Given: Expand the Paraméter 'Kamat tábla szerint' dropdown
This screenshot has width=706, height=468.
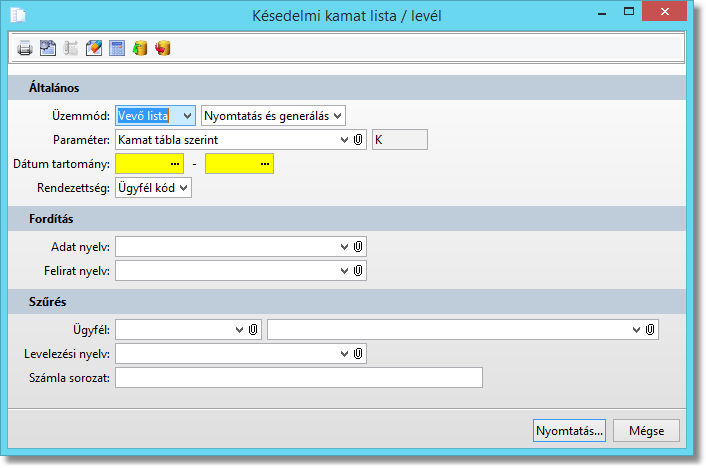Looking at the screenshot, I should click(344, 140).
